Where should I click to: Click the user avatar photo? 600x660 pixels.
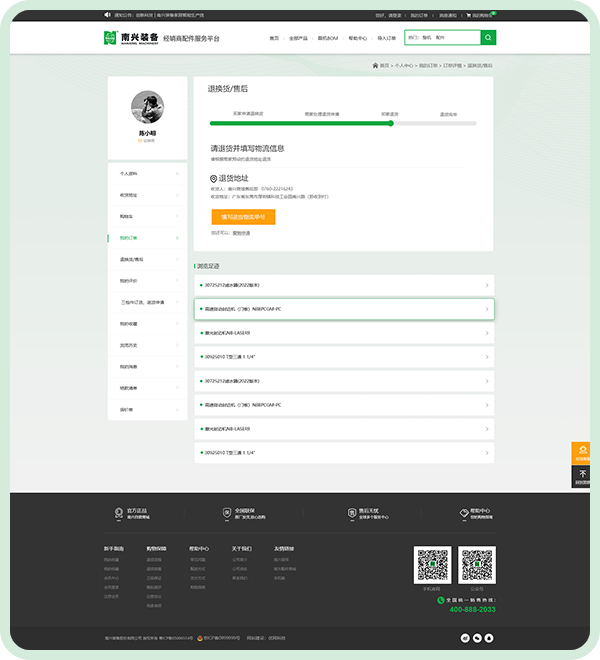pos(147,106)
